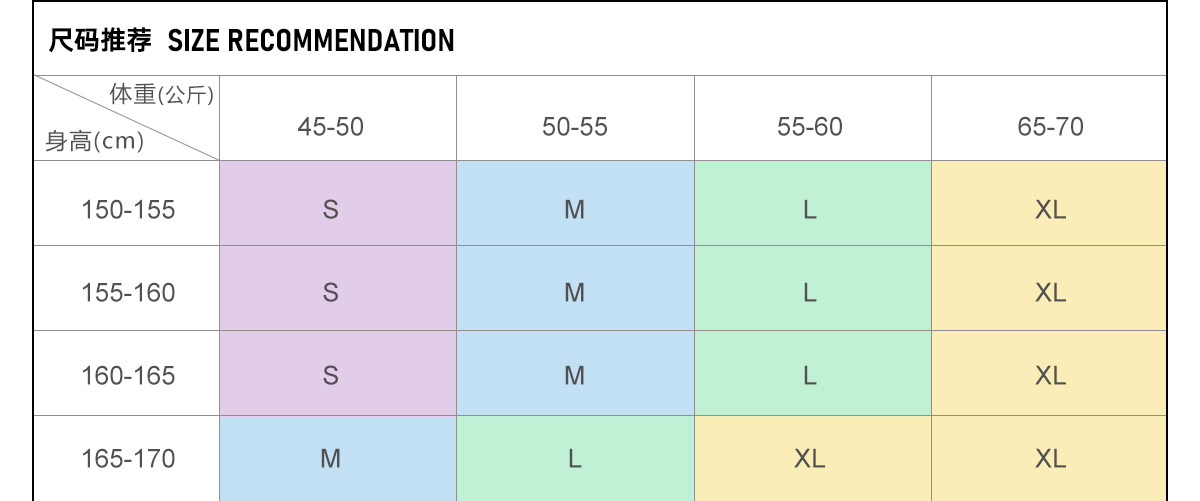1200x501 pixels.
Task: Click XL under 65-70 in row 155-160
Action: (1050, 293)
